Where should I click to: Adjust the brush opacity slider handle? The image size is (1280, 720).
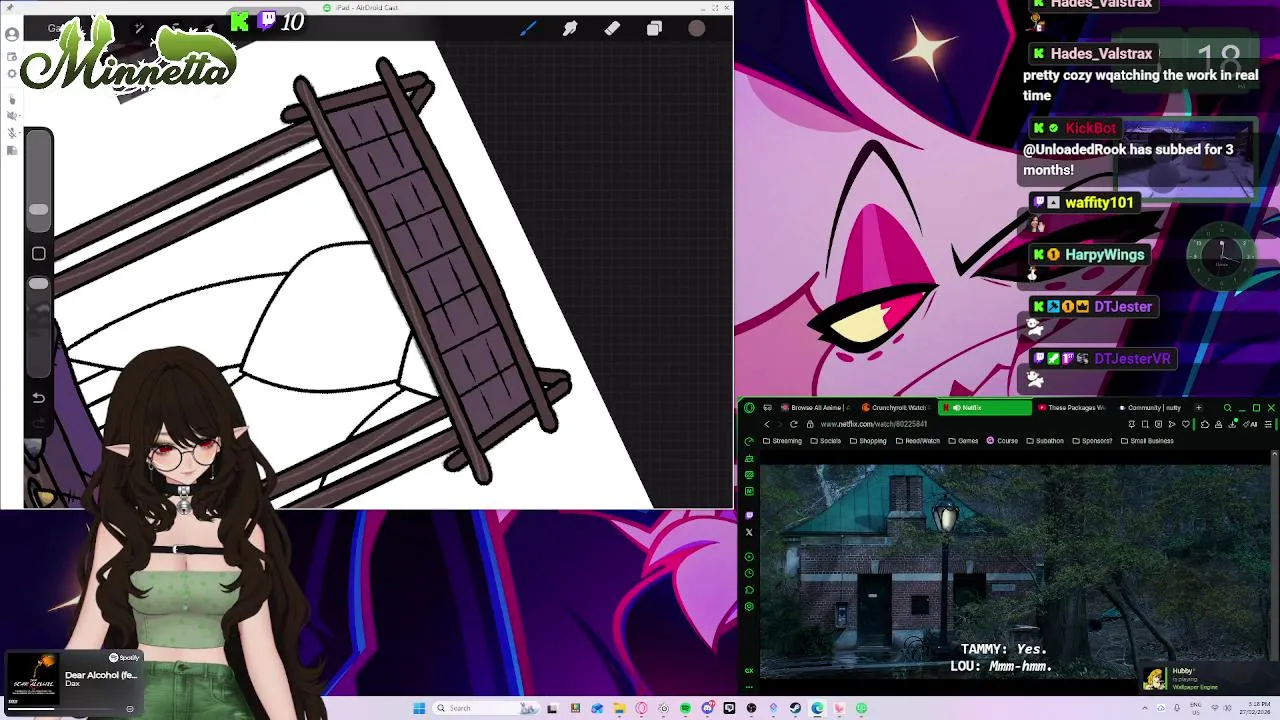38,284
